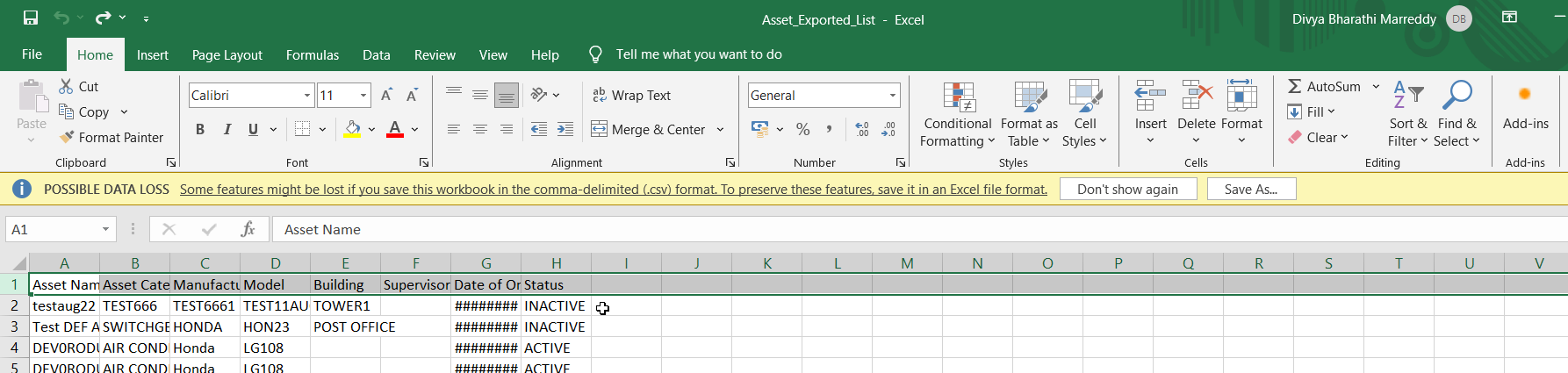The width and height of the screenshot is (1568, 373).
Task: Click the Undo arrow icon
Action: (61, 18)
